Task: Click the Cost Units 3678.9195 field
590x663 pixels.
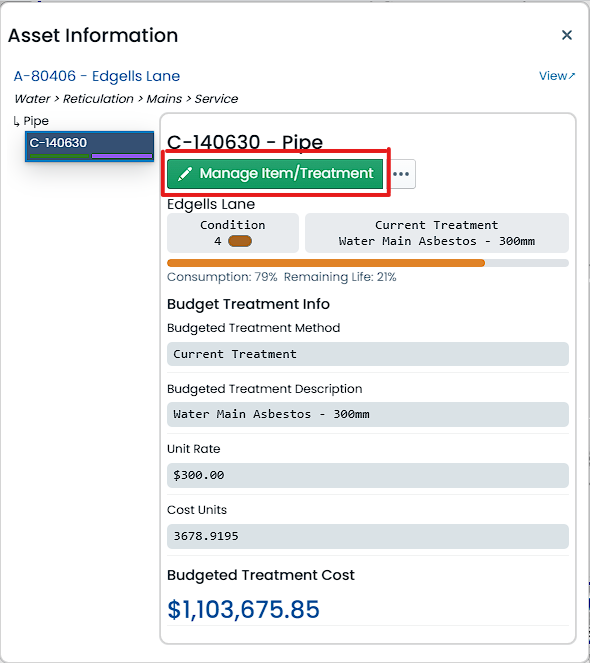Action: (x=368, y=536)
